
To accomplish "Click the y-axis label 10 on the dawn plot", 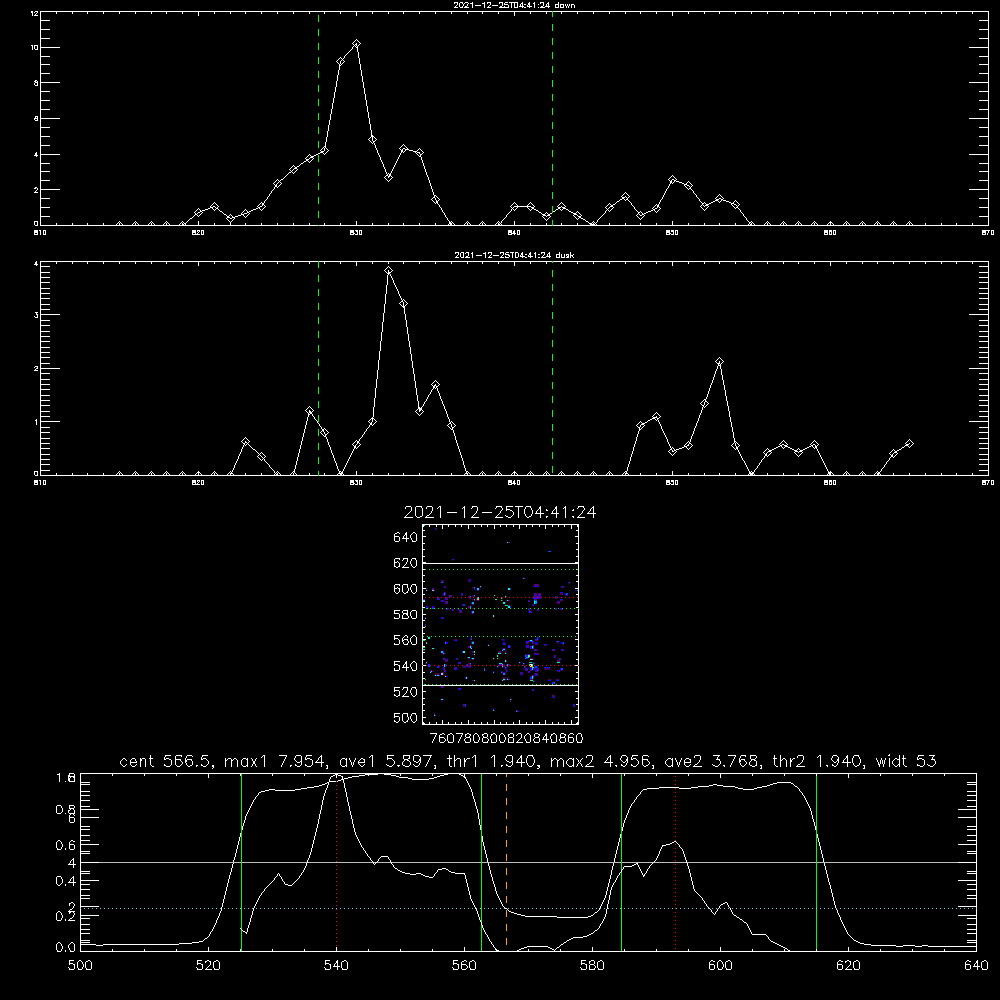I will (34, 48).
